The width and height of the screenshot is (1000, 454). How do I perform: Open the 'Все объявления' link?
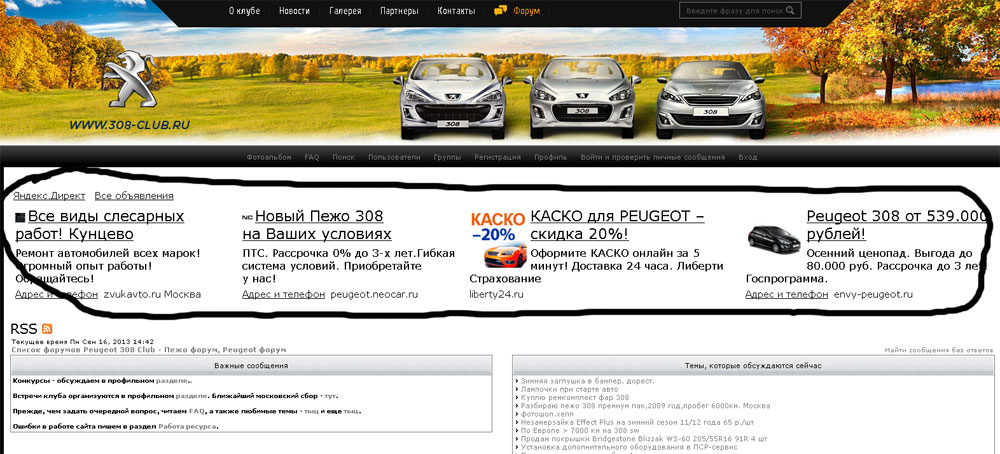click(134, 196)
